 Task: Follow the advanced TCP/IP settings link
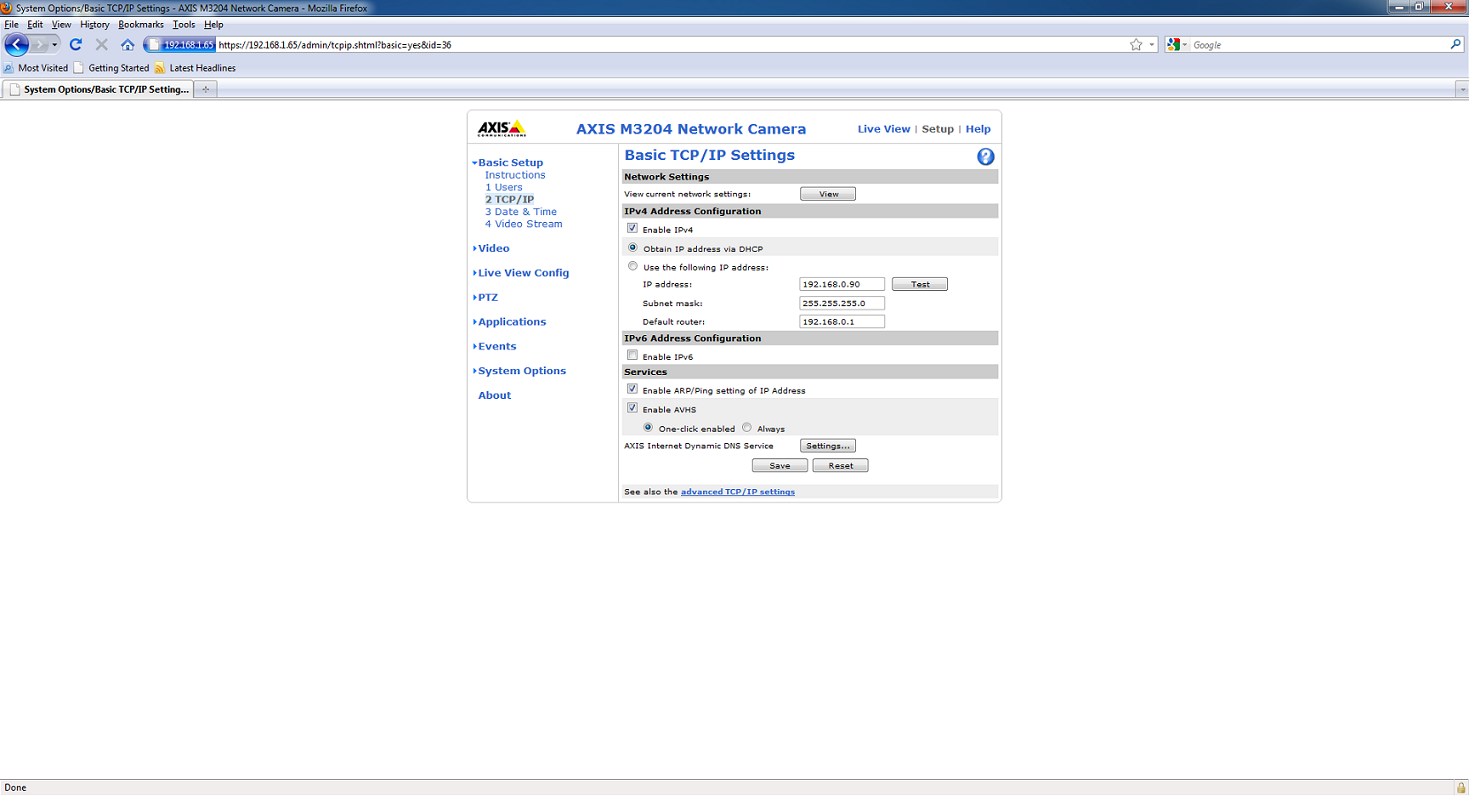pos(738,492)
